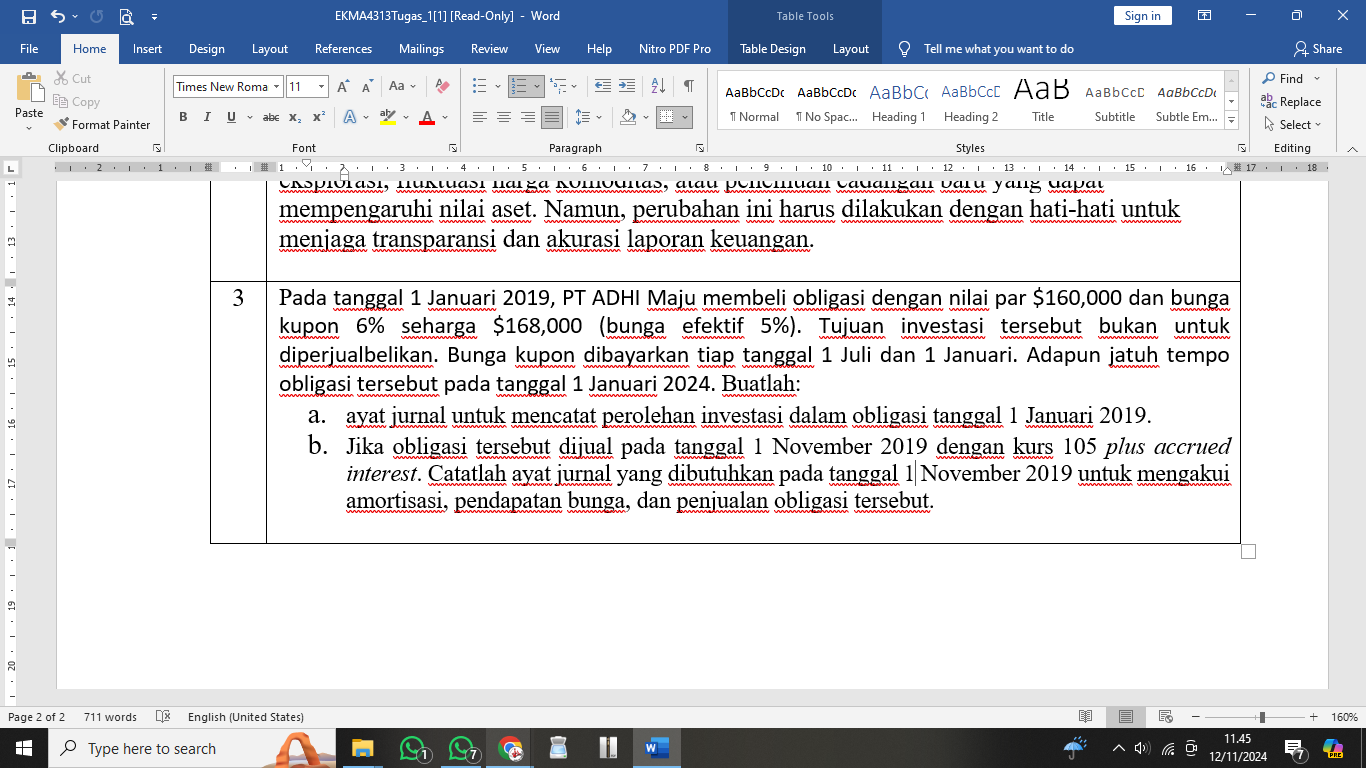Open the File menu
This screenshot has width=1366, height=768.
coord(29,49)
